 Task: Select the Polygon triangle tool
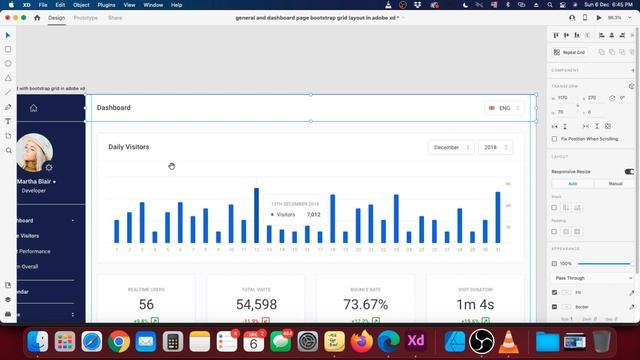(x=8, y=78)
